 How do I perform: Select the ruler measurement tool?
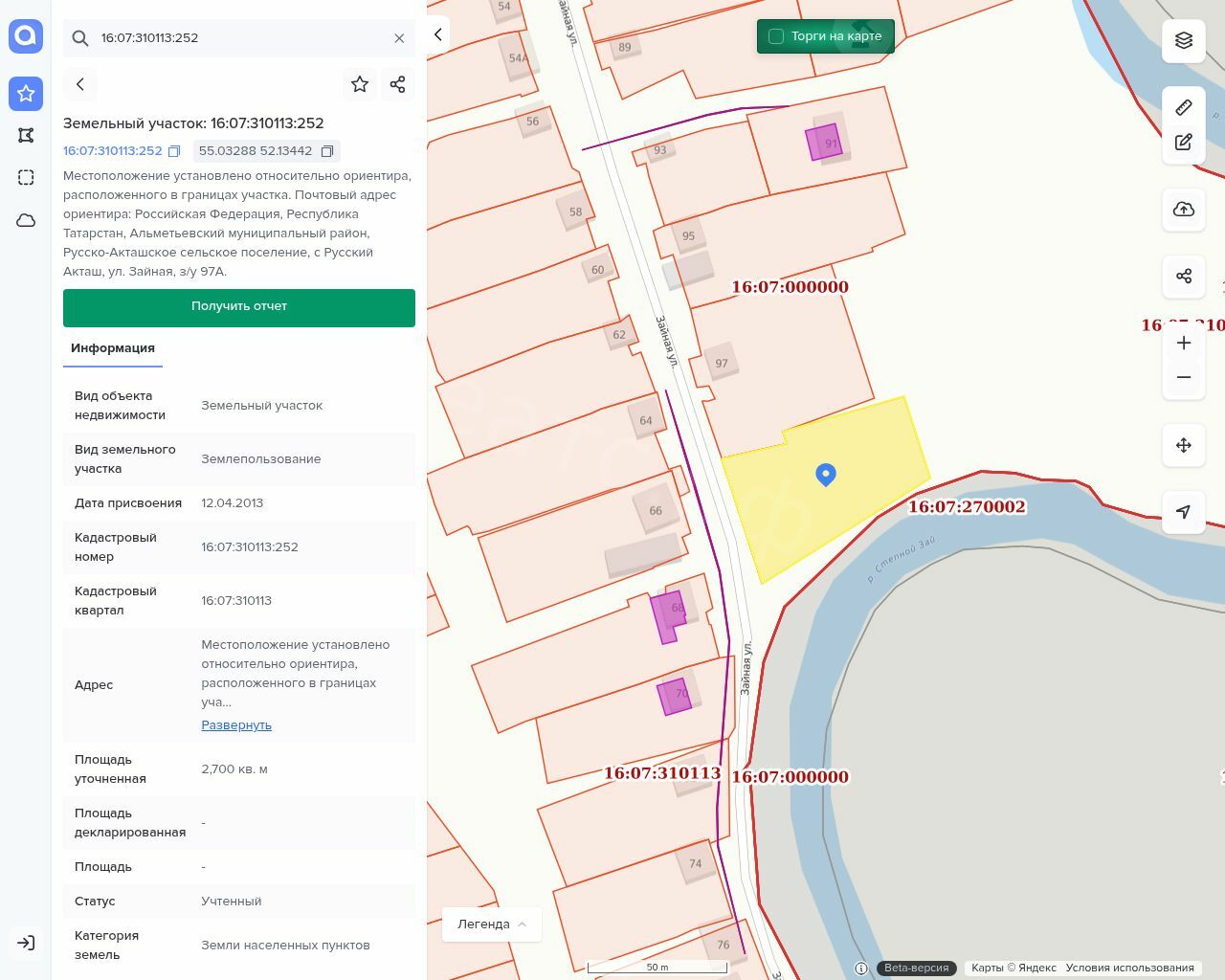pyautogui.click(x=1184, y=107)
